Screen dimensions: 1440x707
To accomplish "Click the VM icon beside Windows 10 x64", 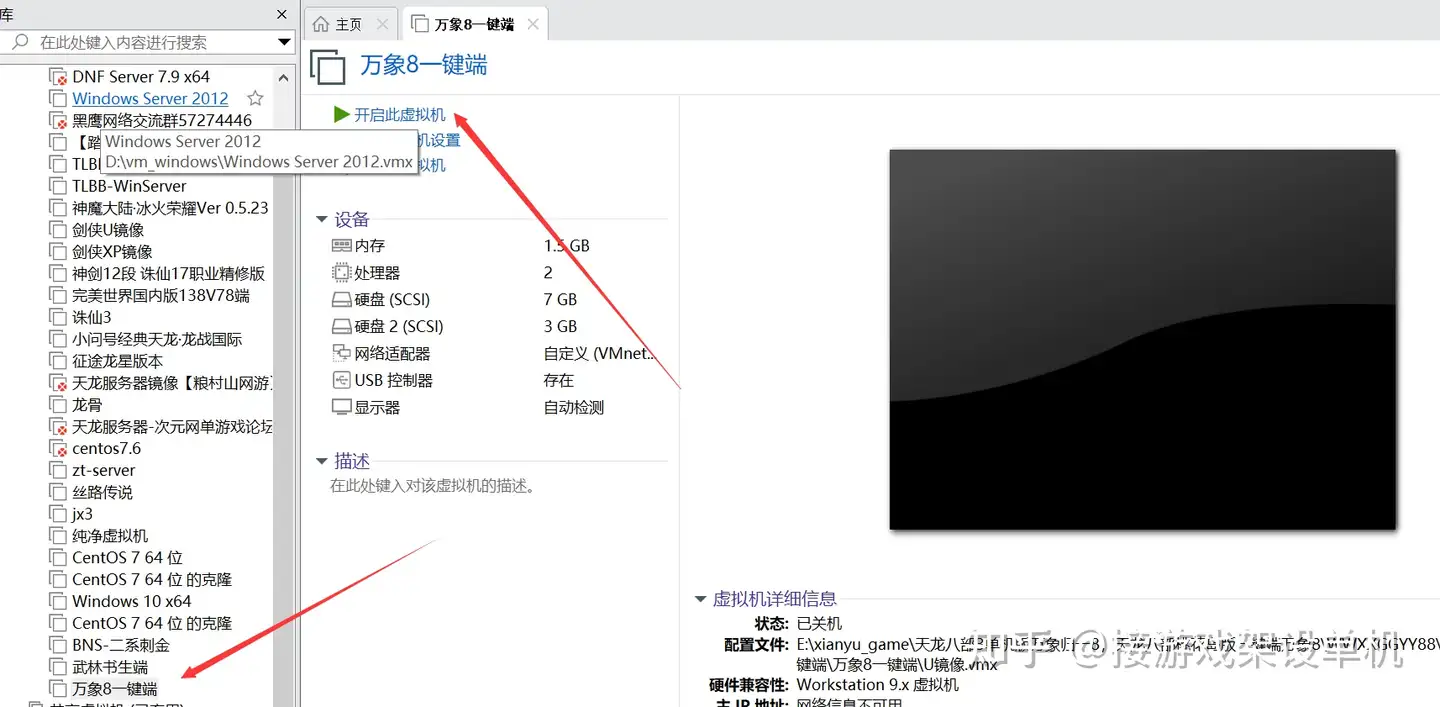I will pos(59,602).
